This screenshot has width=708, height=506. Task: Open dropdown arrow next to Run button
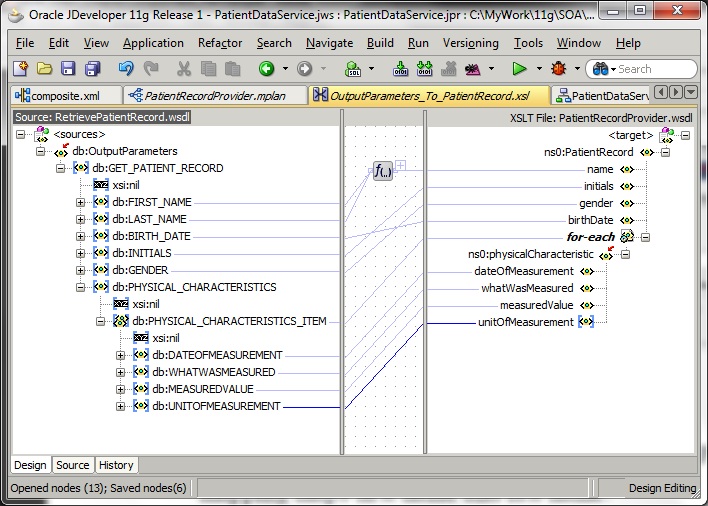(539, 69)
